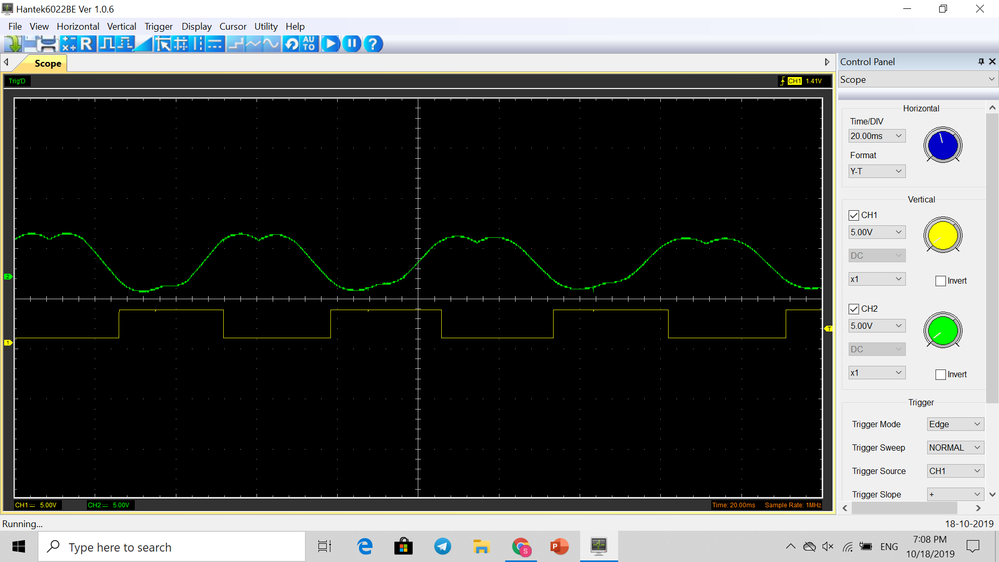Image resolution: width=999 pixels, height=562 pixels.
Task: Open CH1 probe x1 dropdown
Action: pyautogui.click(x=877, y=279)
